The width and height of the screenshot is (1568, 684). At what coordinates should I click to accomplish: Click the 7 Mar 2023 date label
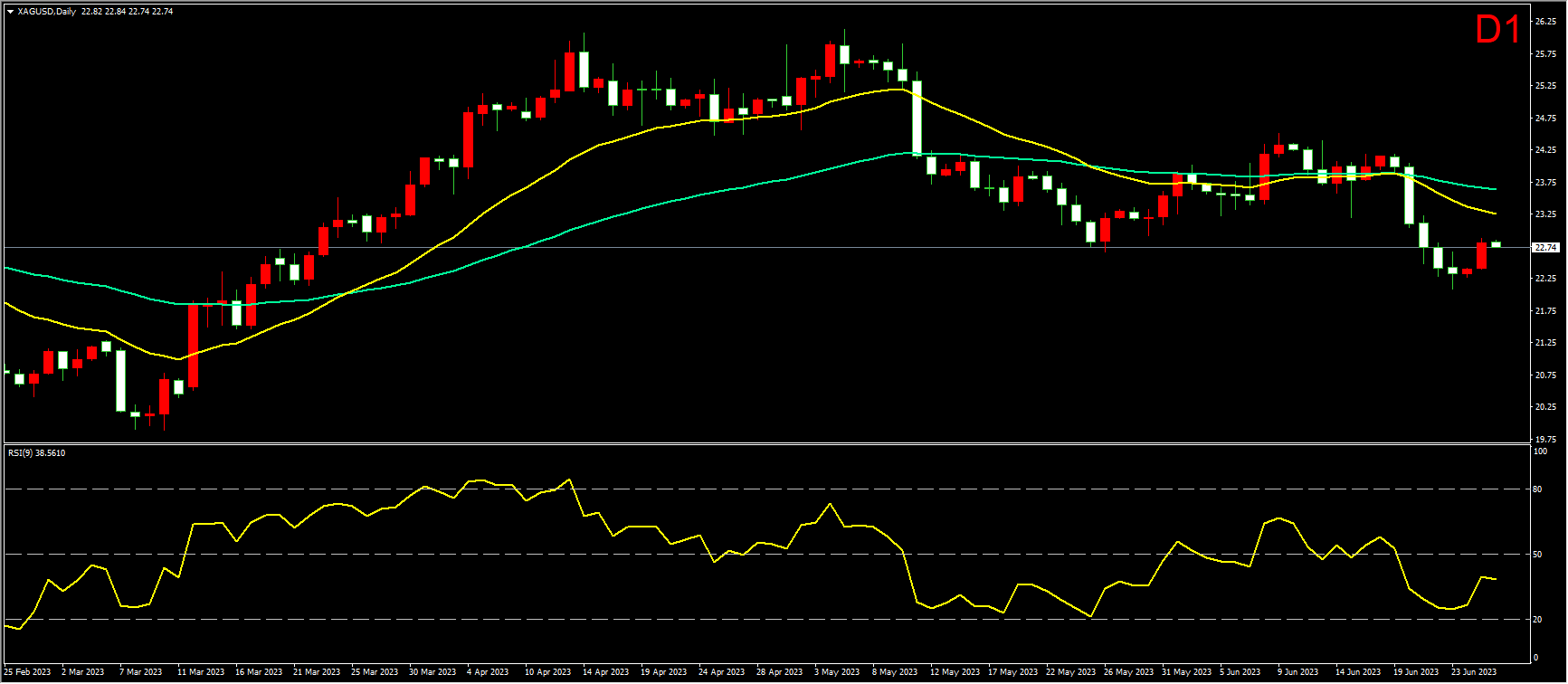tap(141, 672)
